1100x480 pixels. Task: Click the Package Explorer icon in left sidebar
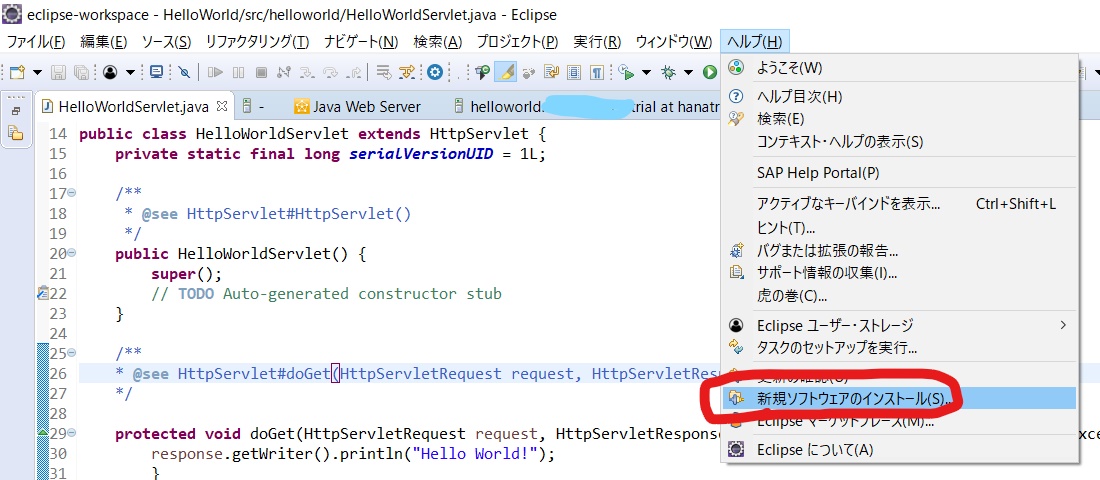[16, 133]
